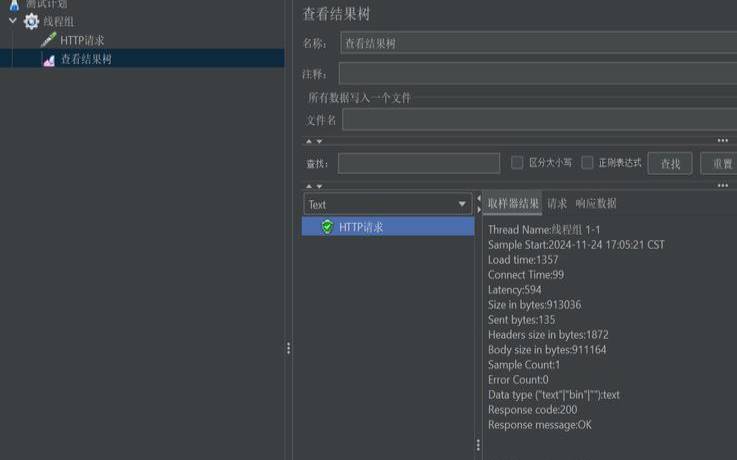Click the Sample Start timestamp line
Screen dimensions: 737x460
tap(576, 245)
